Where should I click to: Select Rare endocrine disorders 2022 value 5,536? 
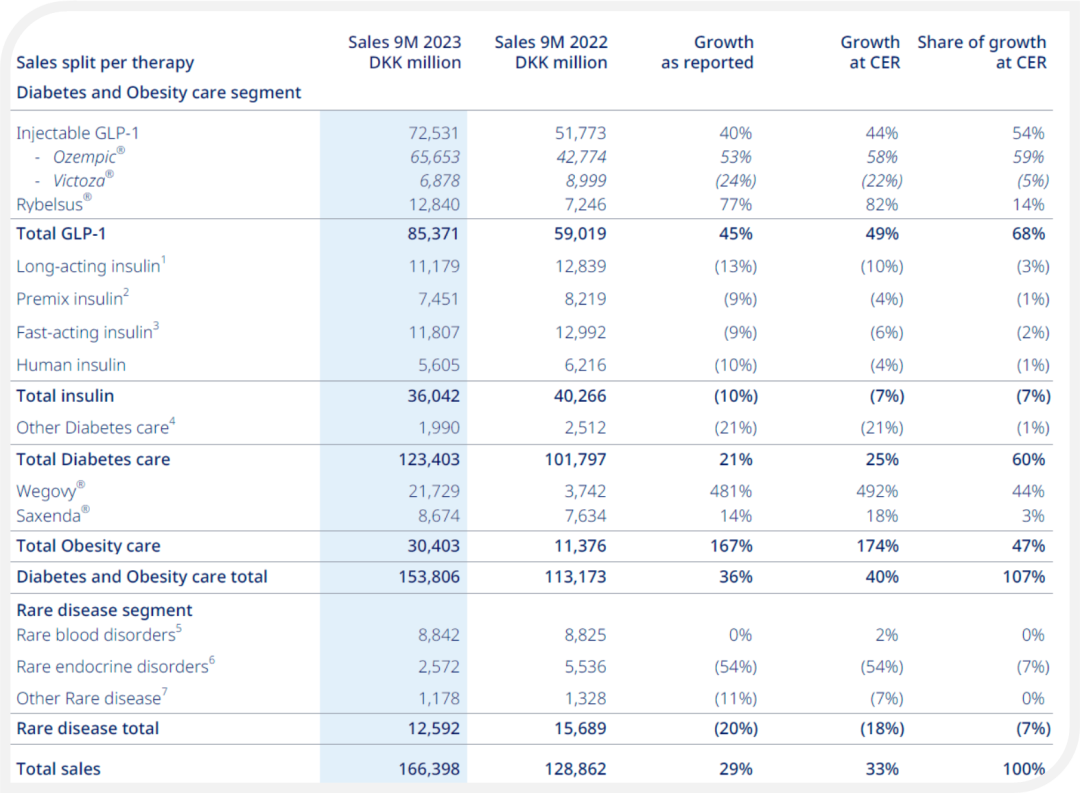pos(585,666)
